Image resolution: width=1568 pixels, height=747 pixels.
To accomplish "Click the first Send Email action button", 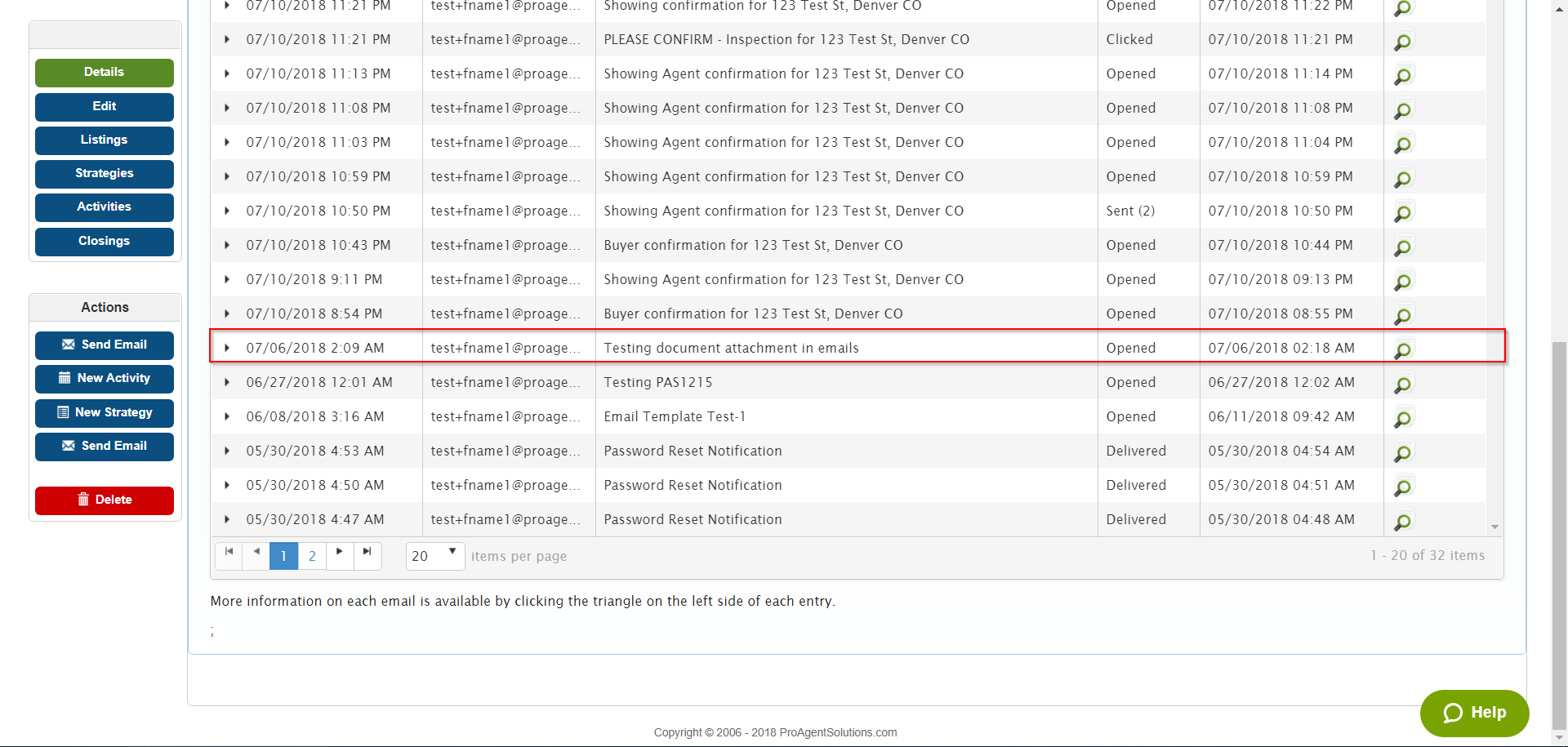I will (105, 345).
